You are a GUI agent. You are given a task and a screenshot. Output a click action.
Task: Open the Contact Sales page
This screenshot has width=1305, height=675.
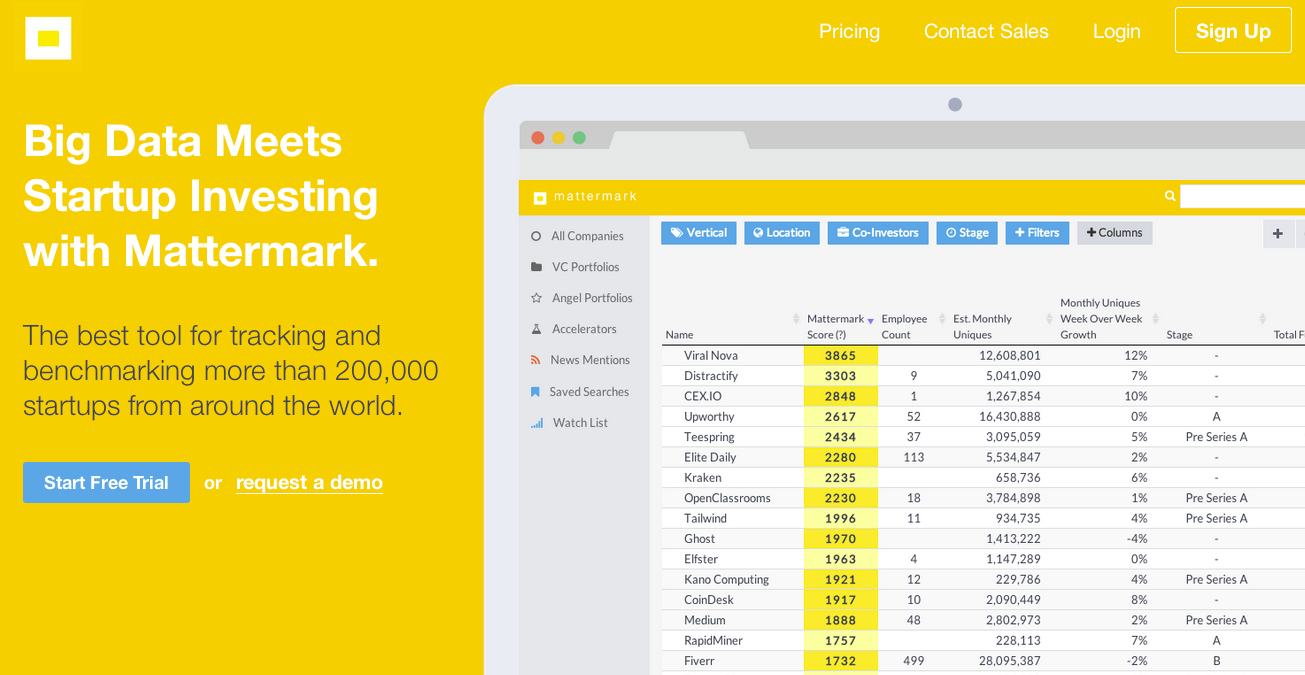click(x=986, y=31)
